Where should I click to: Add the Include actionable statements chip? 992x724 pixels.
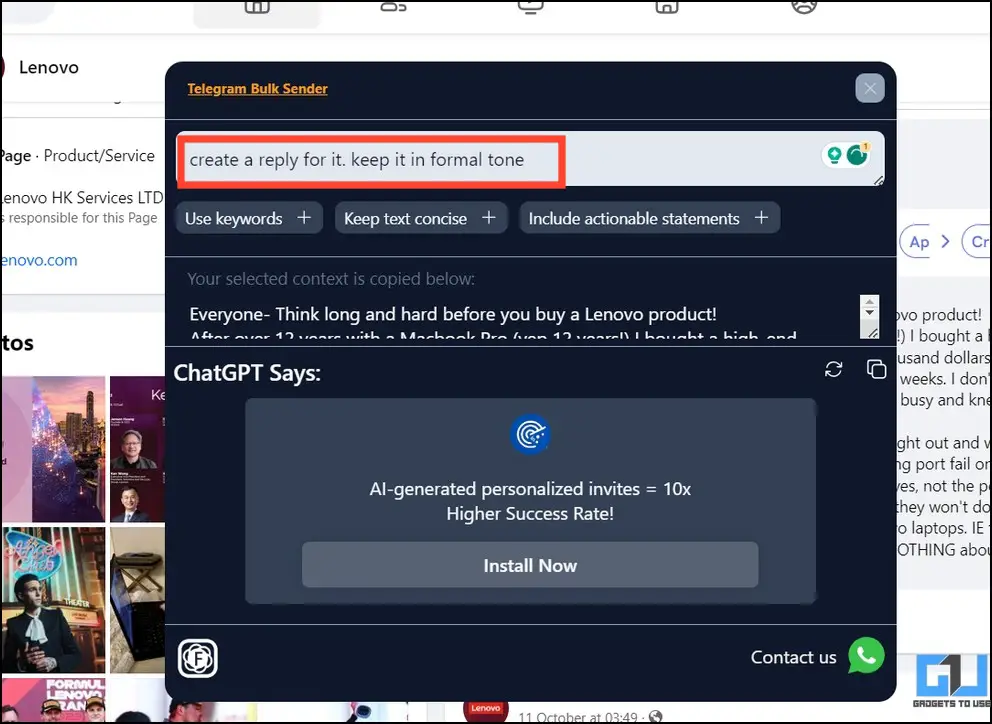tap(649, 218)
